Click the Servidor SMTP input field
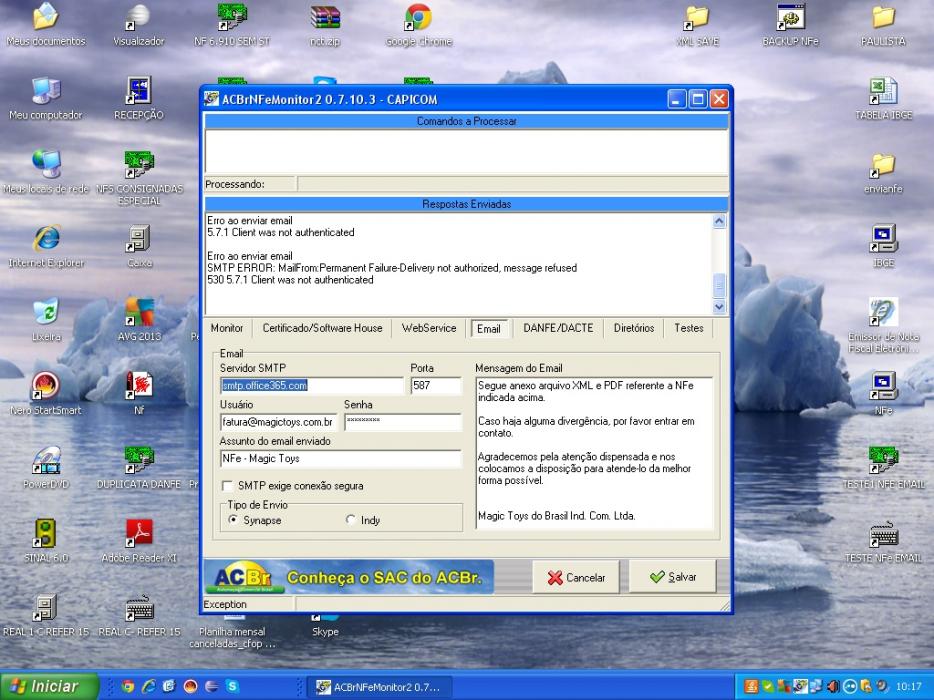This screenshot has height=700, width=934. (312, 385)
